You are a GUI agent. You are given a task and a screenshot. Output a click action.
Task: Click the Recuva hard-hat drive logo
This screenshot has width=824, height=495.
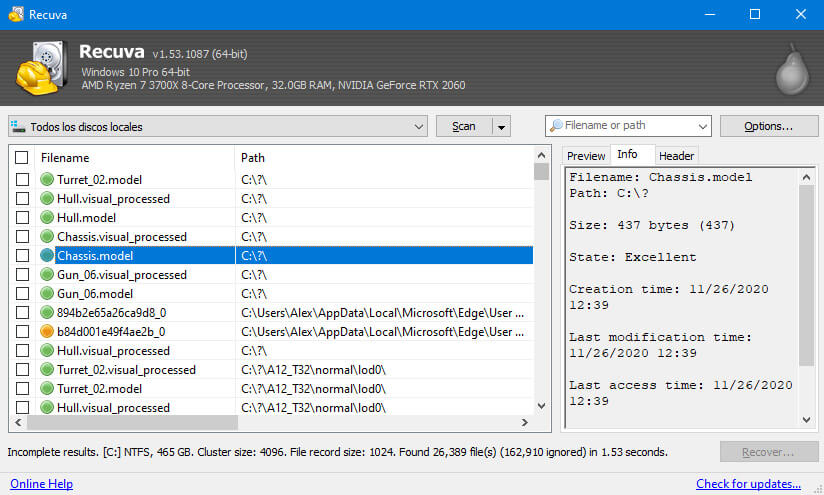42,68
